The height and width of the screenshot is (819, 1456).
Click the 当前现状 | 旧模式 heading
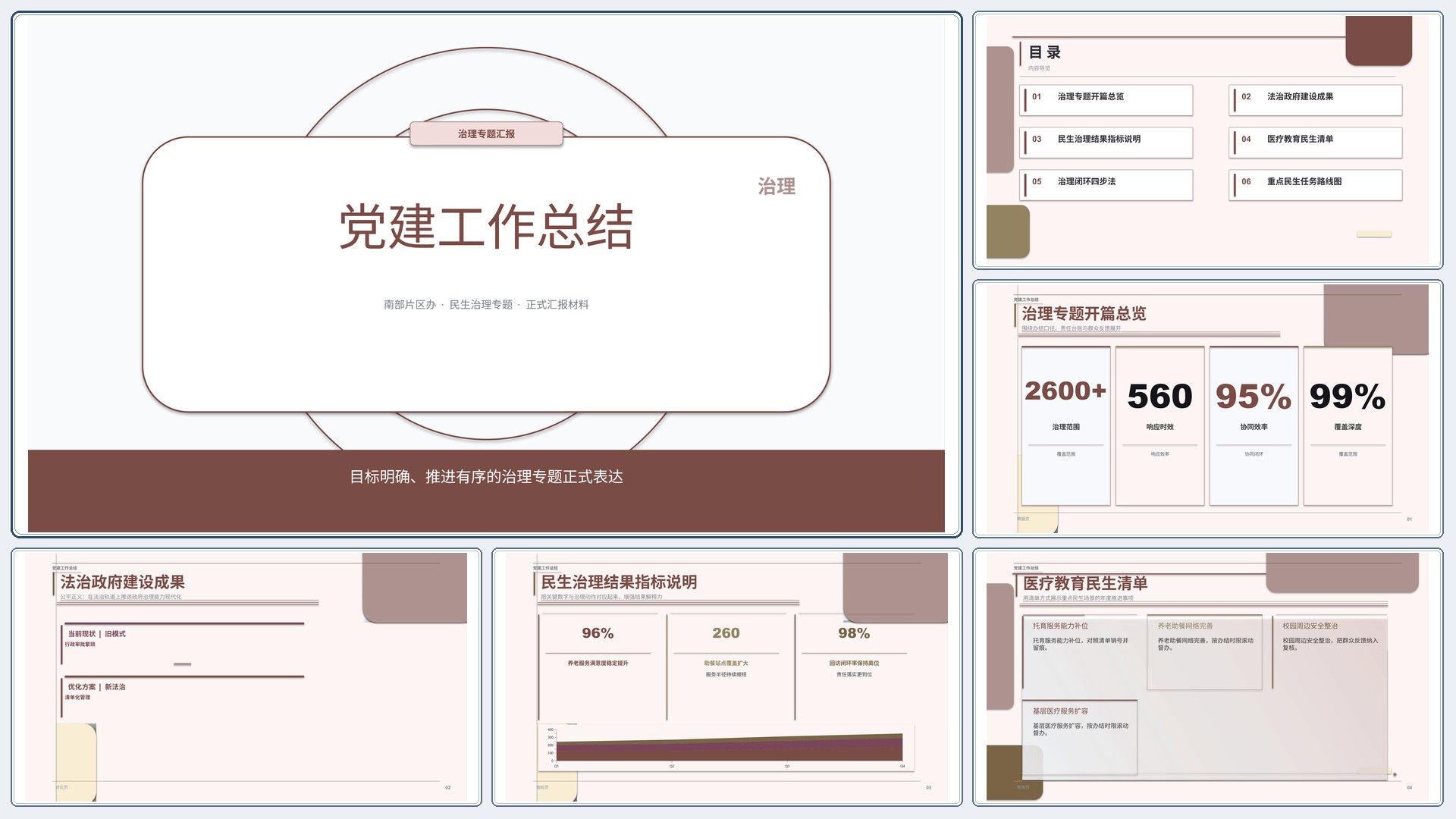click(96, 634)
